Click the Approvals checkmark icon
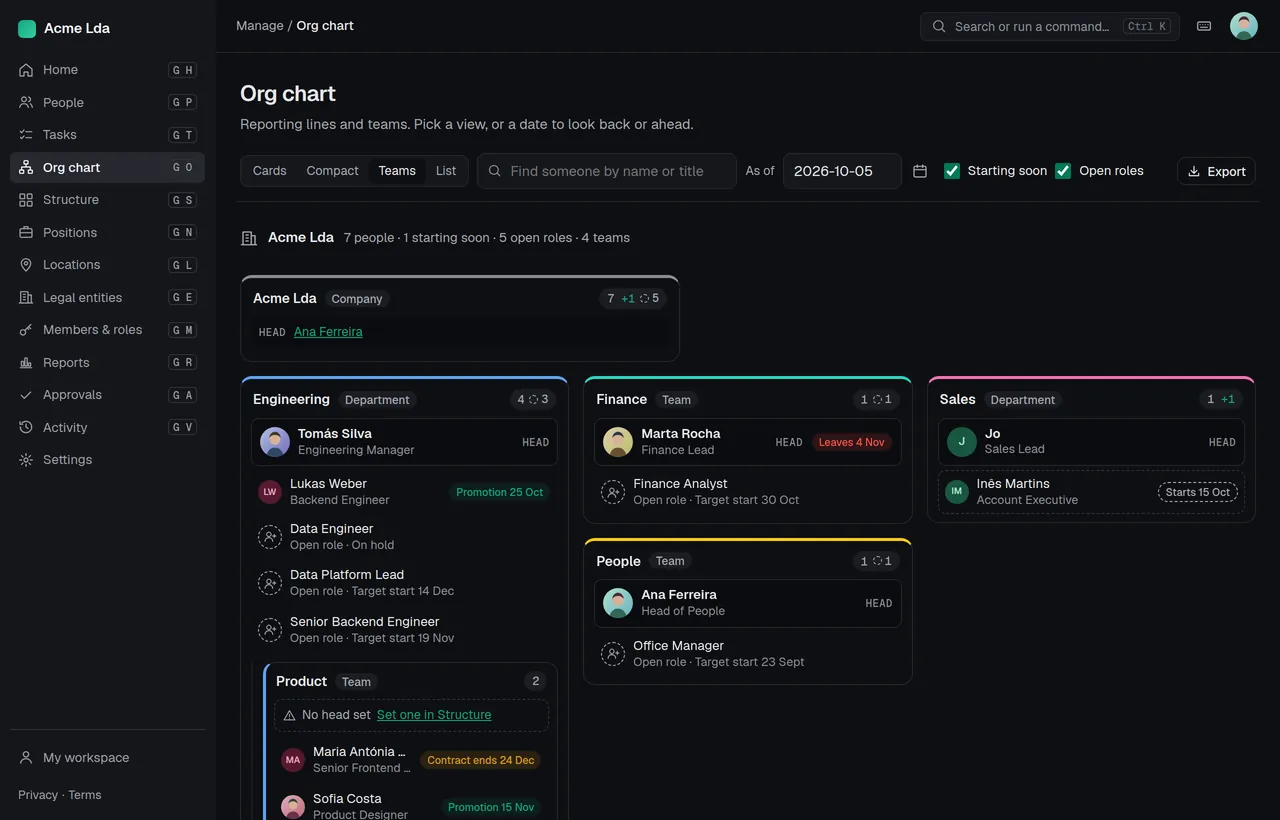 tap(26, 395)
